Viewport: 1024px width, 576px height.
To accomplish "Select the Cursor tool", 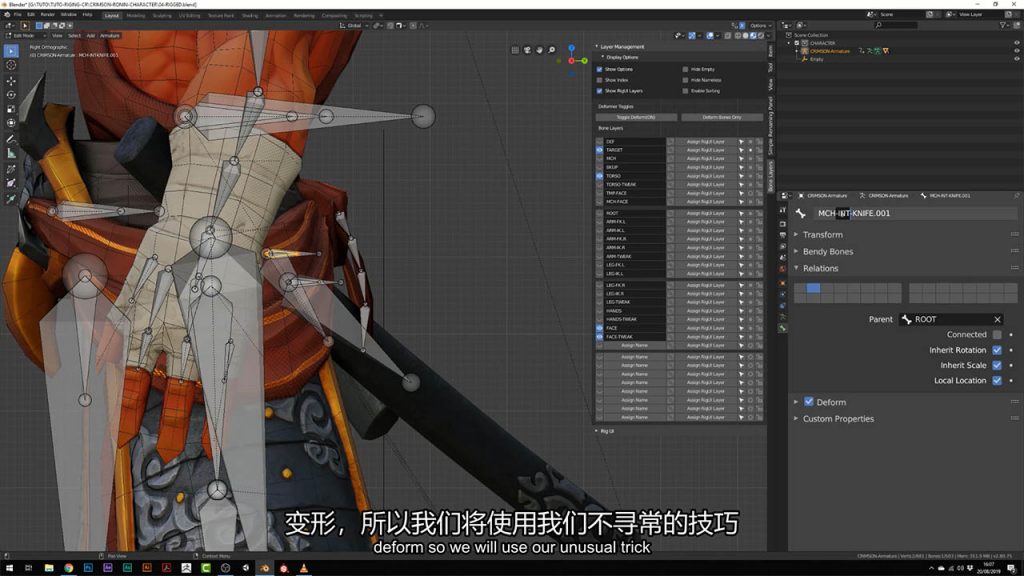I will point(11,65).
